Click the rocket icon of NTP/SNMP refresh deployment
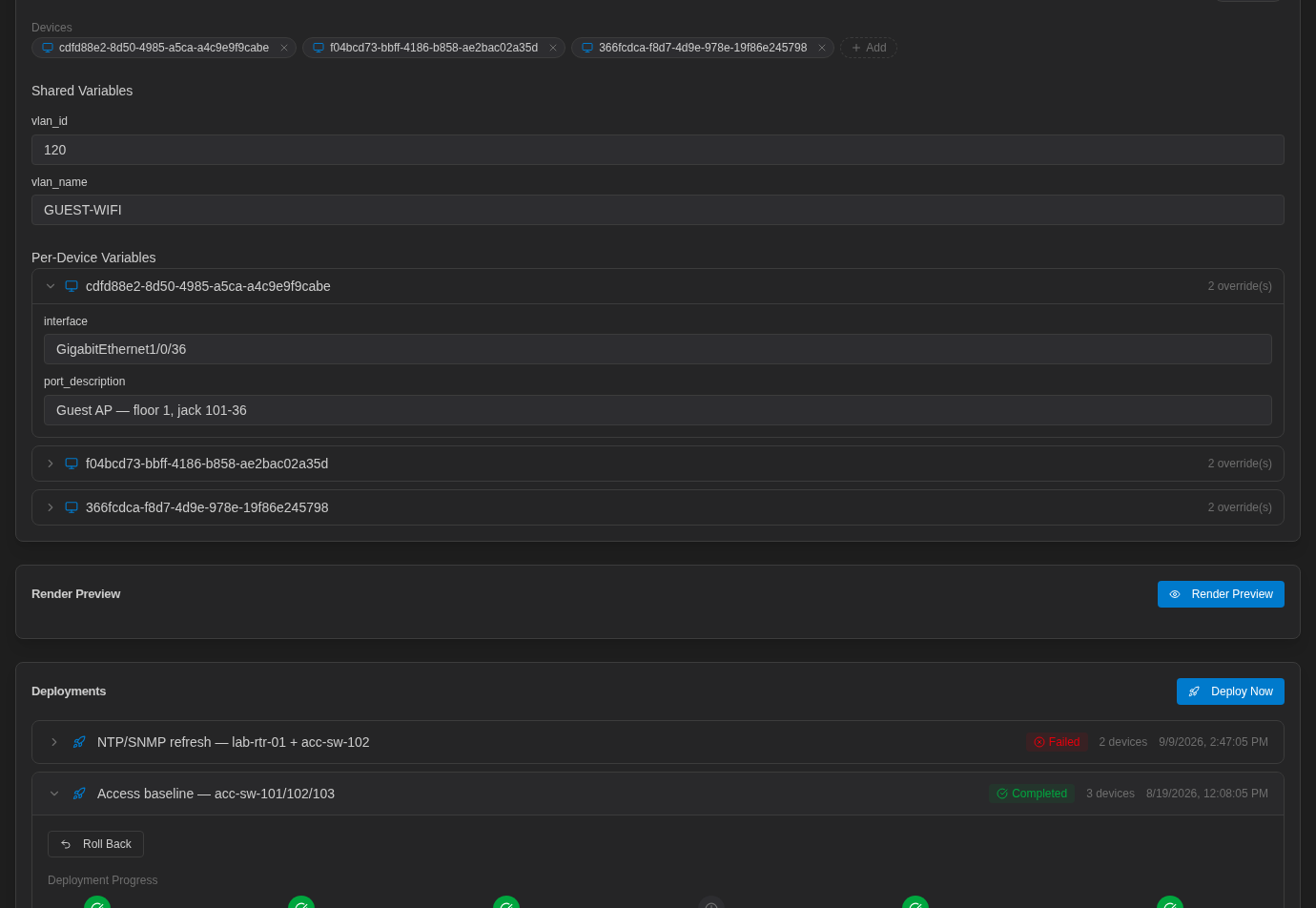This screenshot has height=908, width=1316. coord(79,742)
